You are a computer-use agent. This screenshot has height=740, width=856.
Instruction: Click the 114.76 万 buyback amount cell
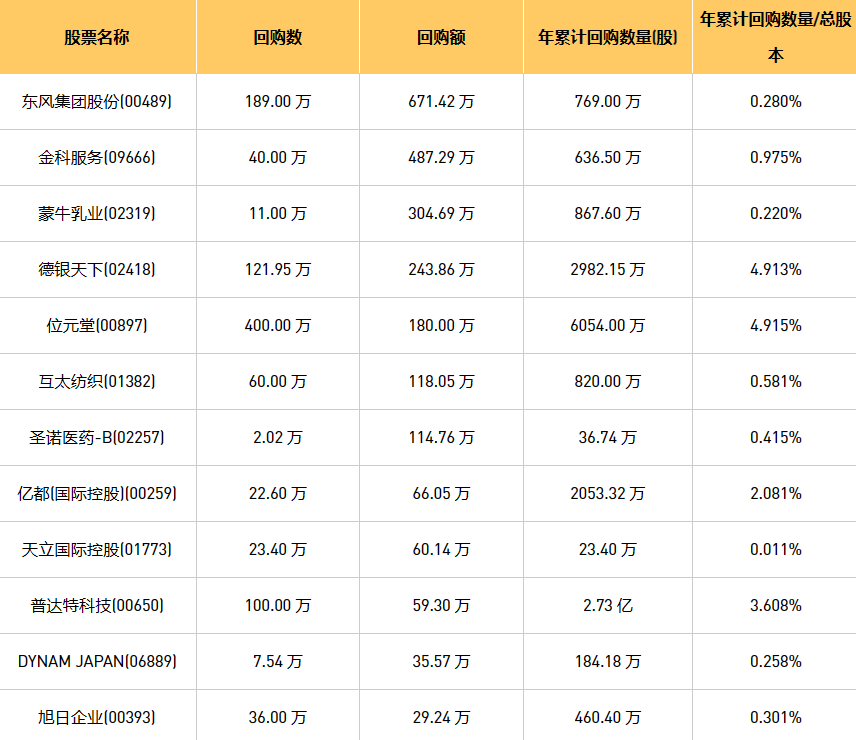pos(441,438)
